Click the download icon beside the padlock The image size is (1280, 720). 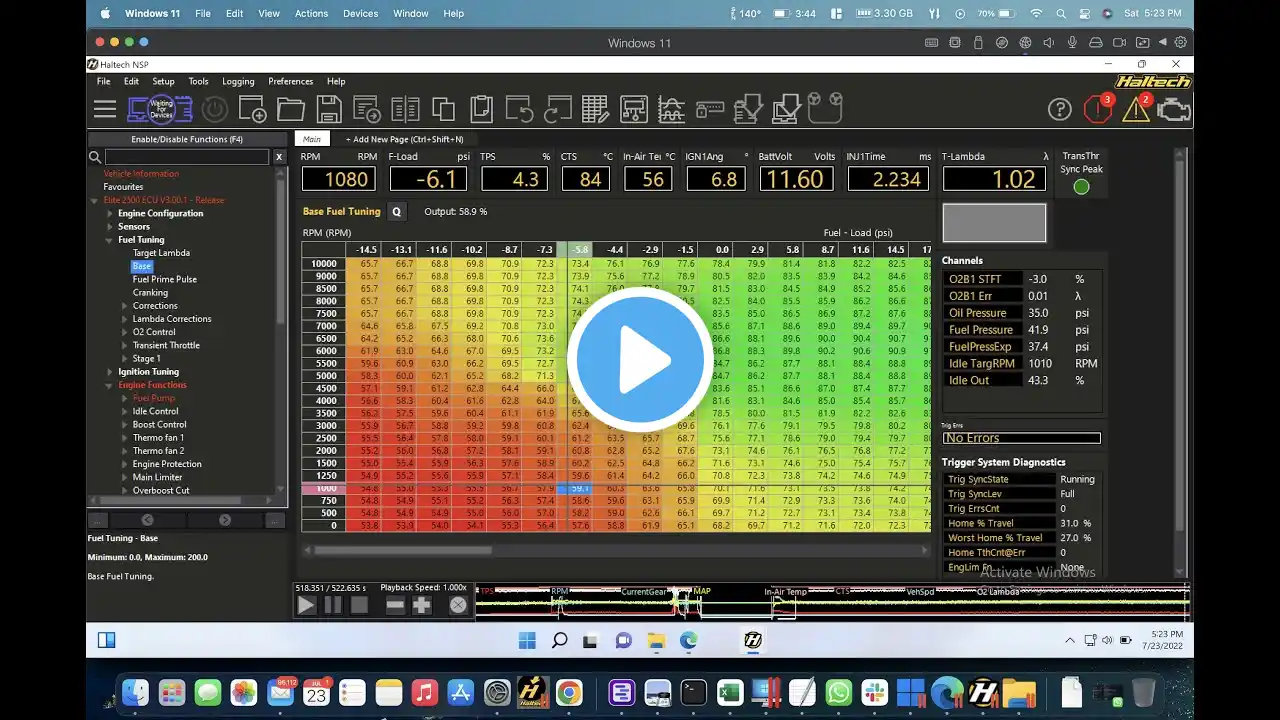748,109
